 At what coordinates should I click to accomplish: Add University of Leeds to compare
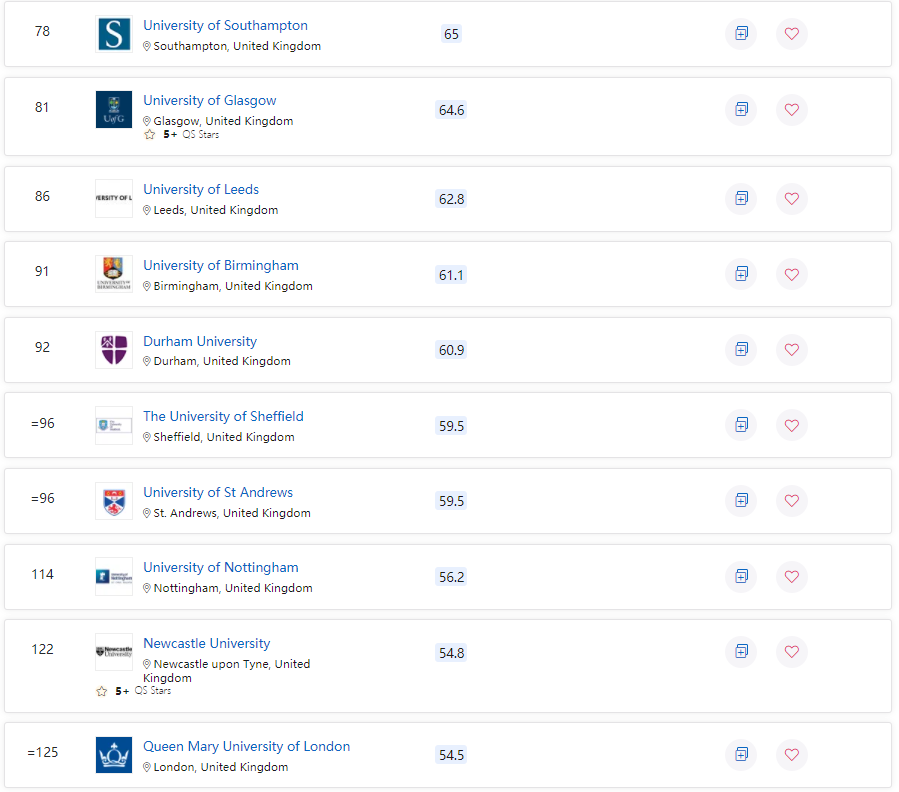pyautogui.click(x=741, y=199)
